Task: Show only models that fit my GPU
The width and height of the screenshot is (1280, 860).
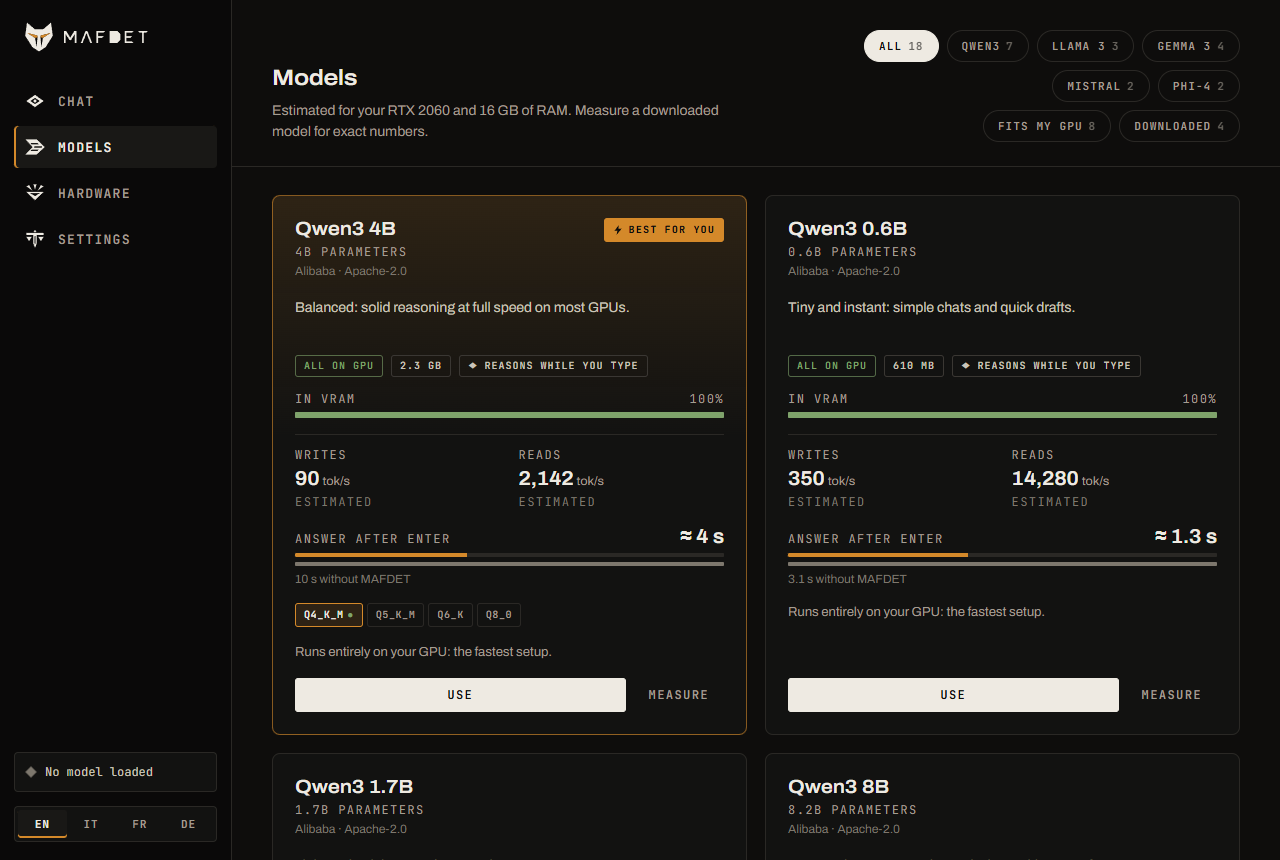Action: point(1047,126)
